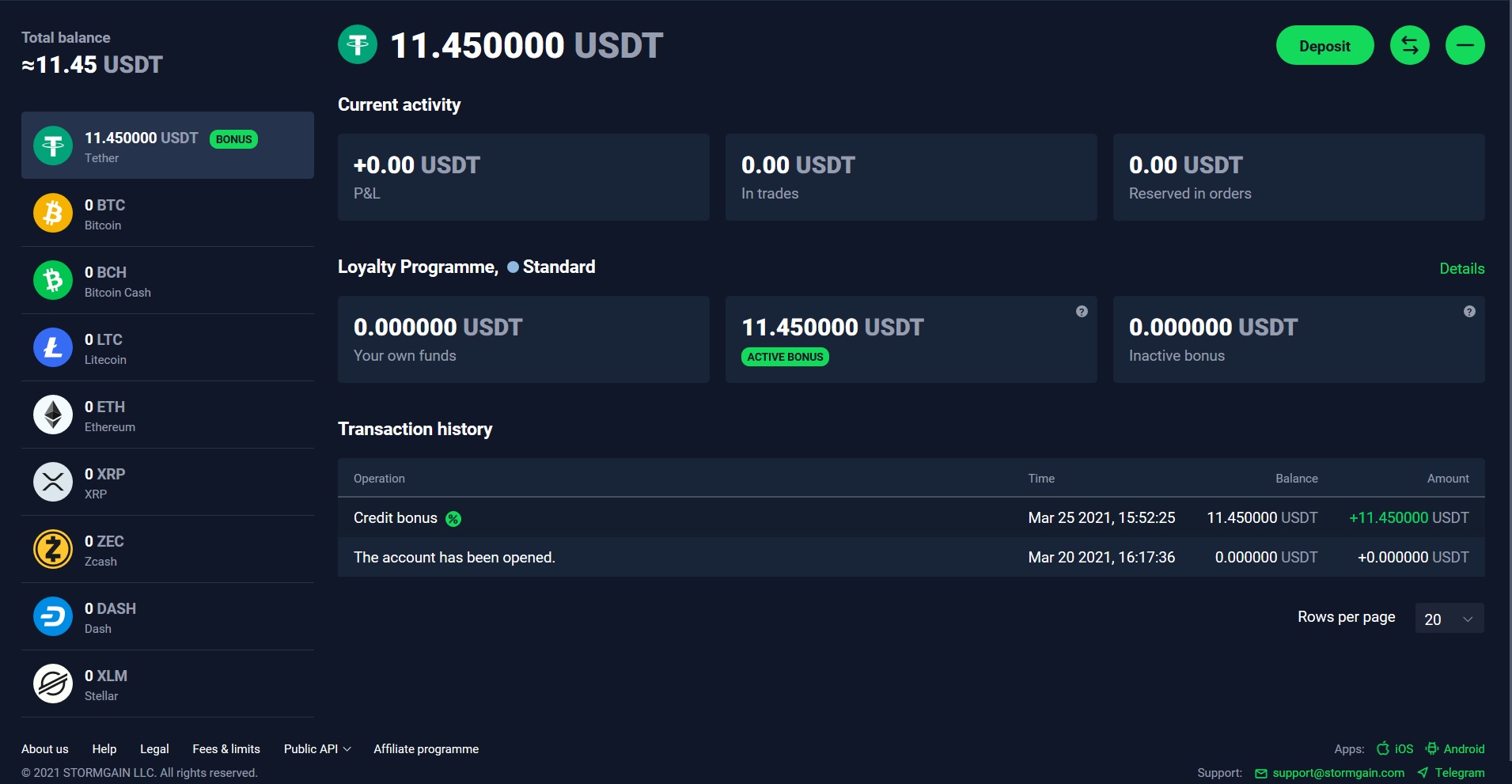Click the green exchange arrows button

pos(1410,45)
